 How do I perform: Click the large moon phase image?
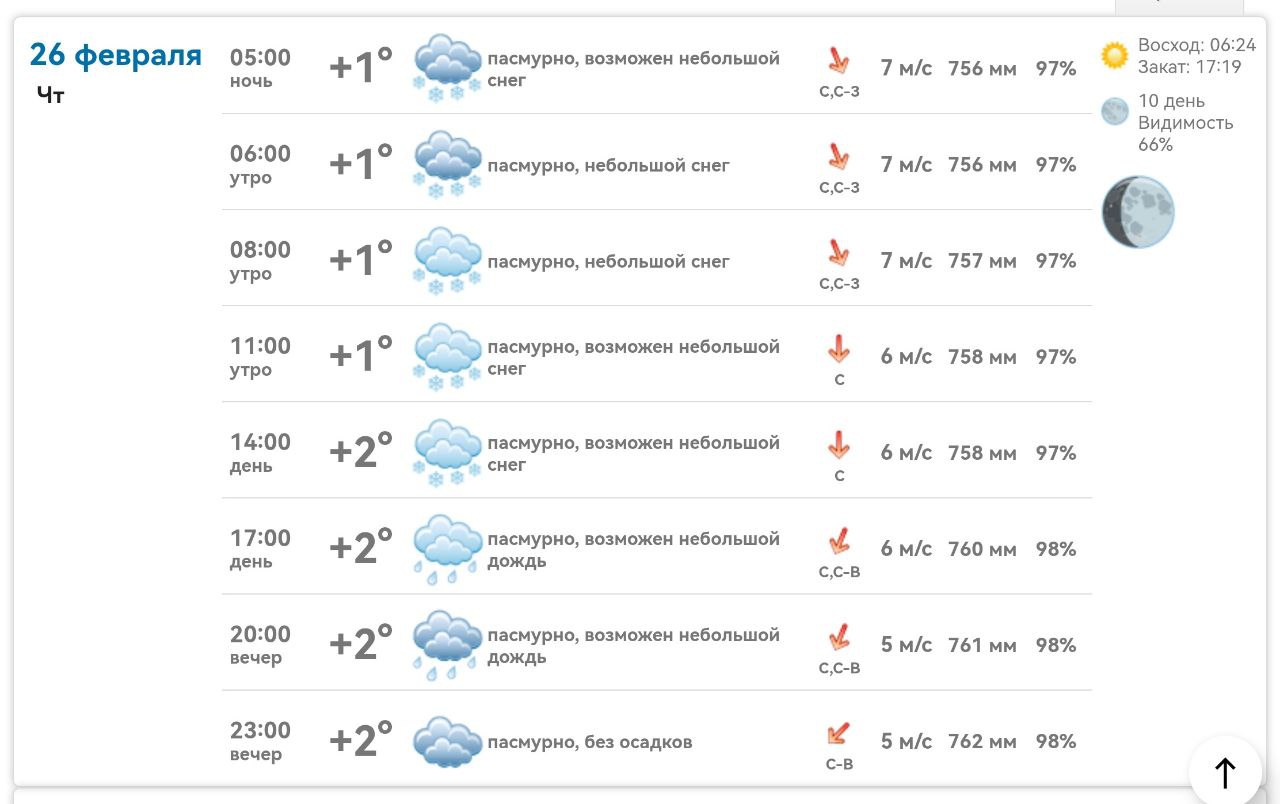1138,212
